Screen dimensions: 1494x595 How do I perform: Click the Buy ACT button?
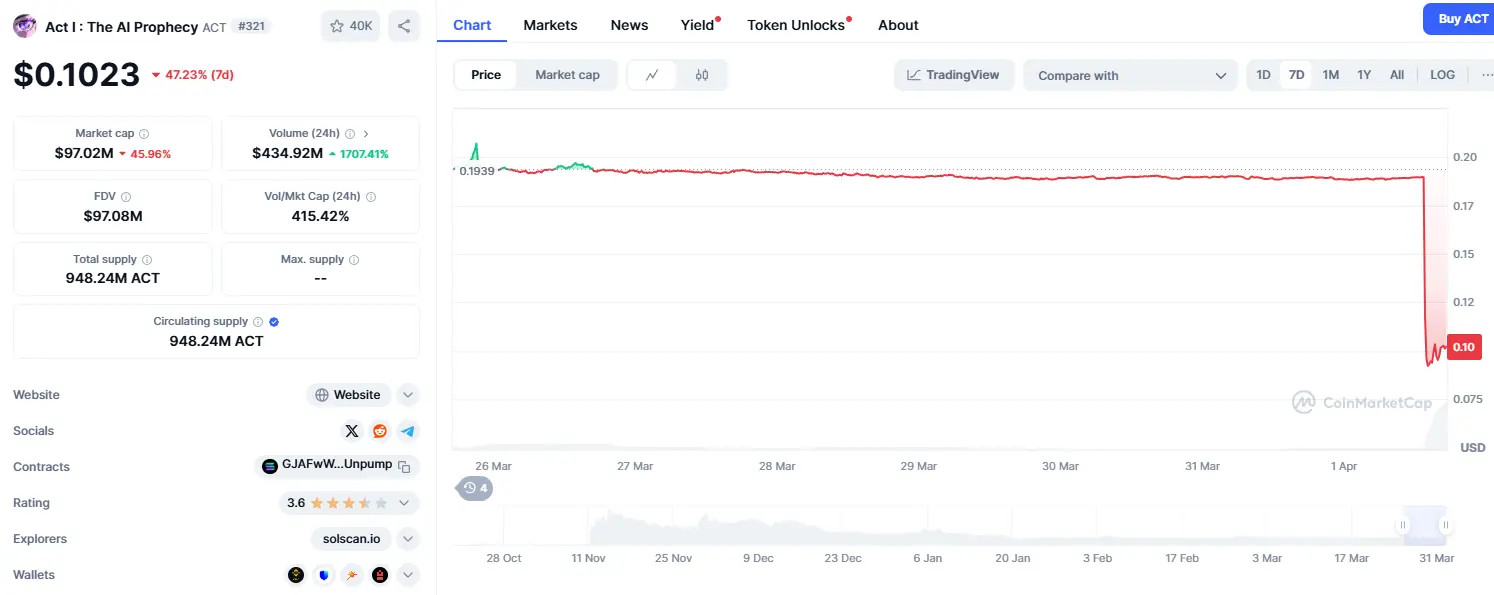(x=1459, y=19)
